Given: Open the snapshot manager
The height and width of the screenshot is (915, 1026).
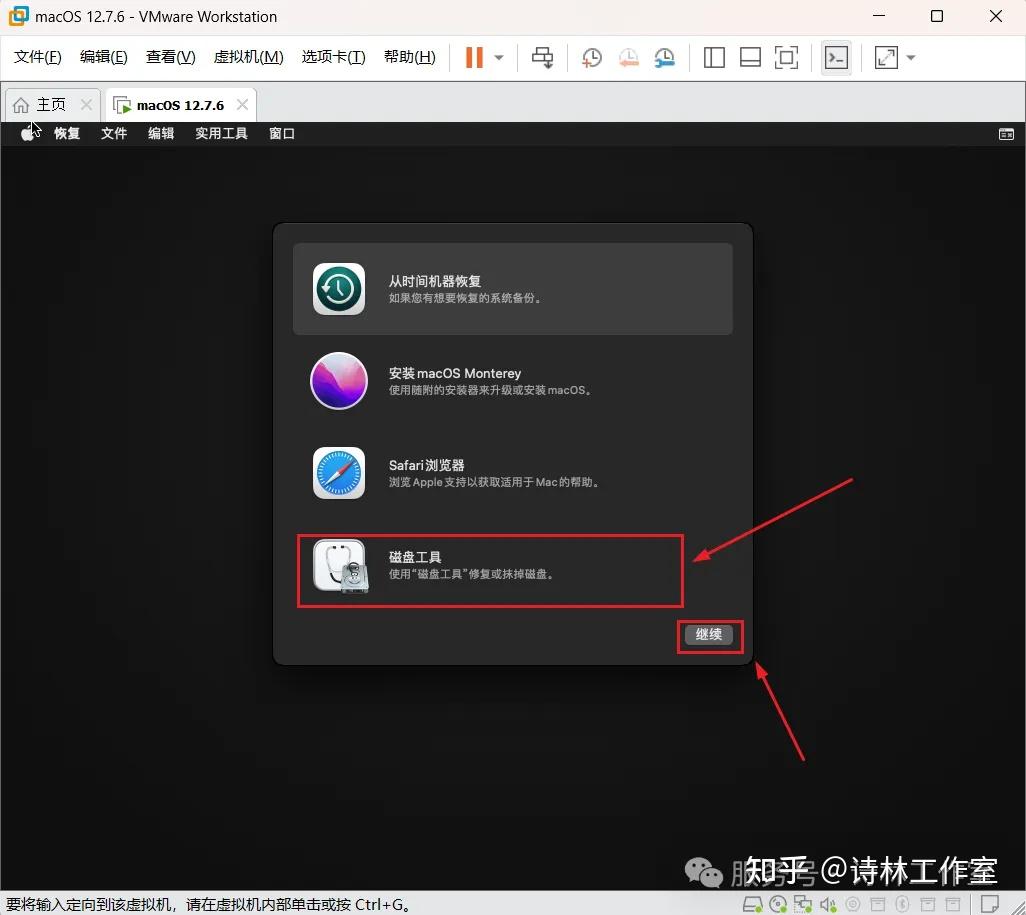Looking at the screenshot, I should [665, 58].
